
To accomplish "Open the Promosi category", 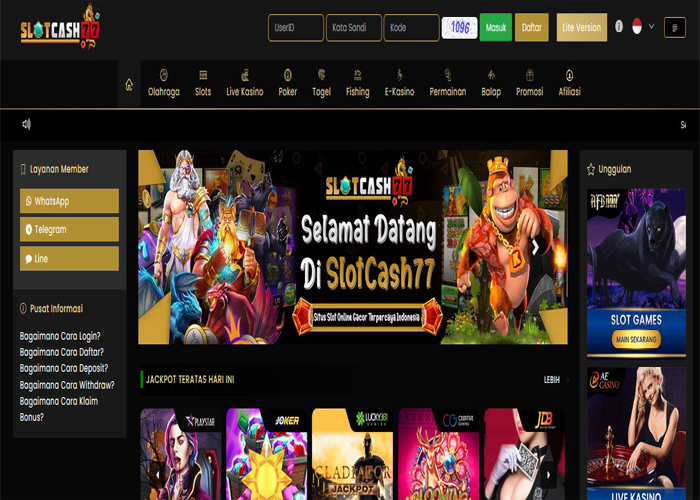I will (529, 83).
